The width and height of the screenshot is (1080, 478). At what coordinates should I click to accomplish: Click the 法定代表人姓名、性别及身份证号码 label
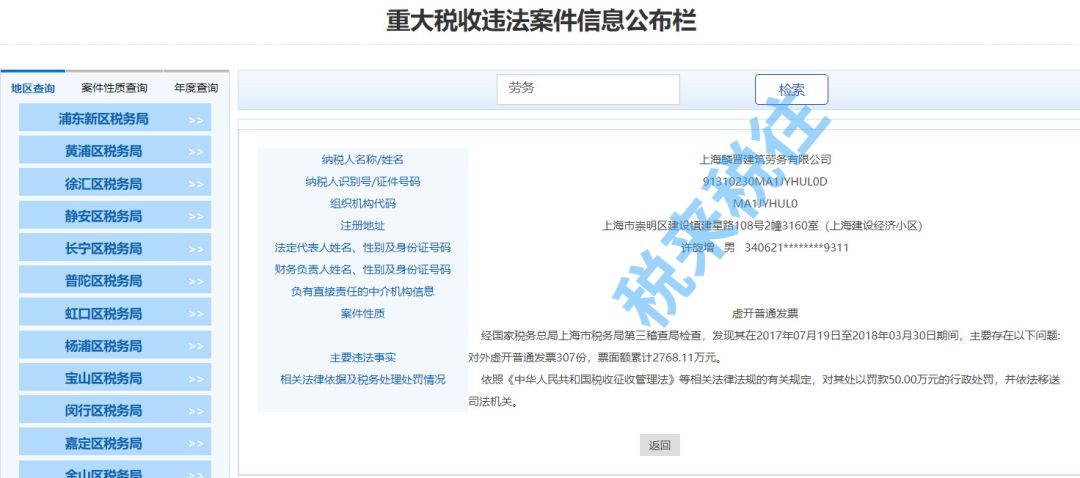point(362,248)
